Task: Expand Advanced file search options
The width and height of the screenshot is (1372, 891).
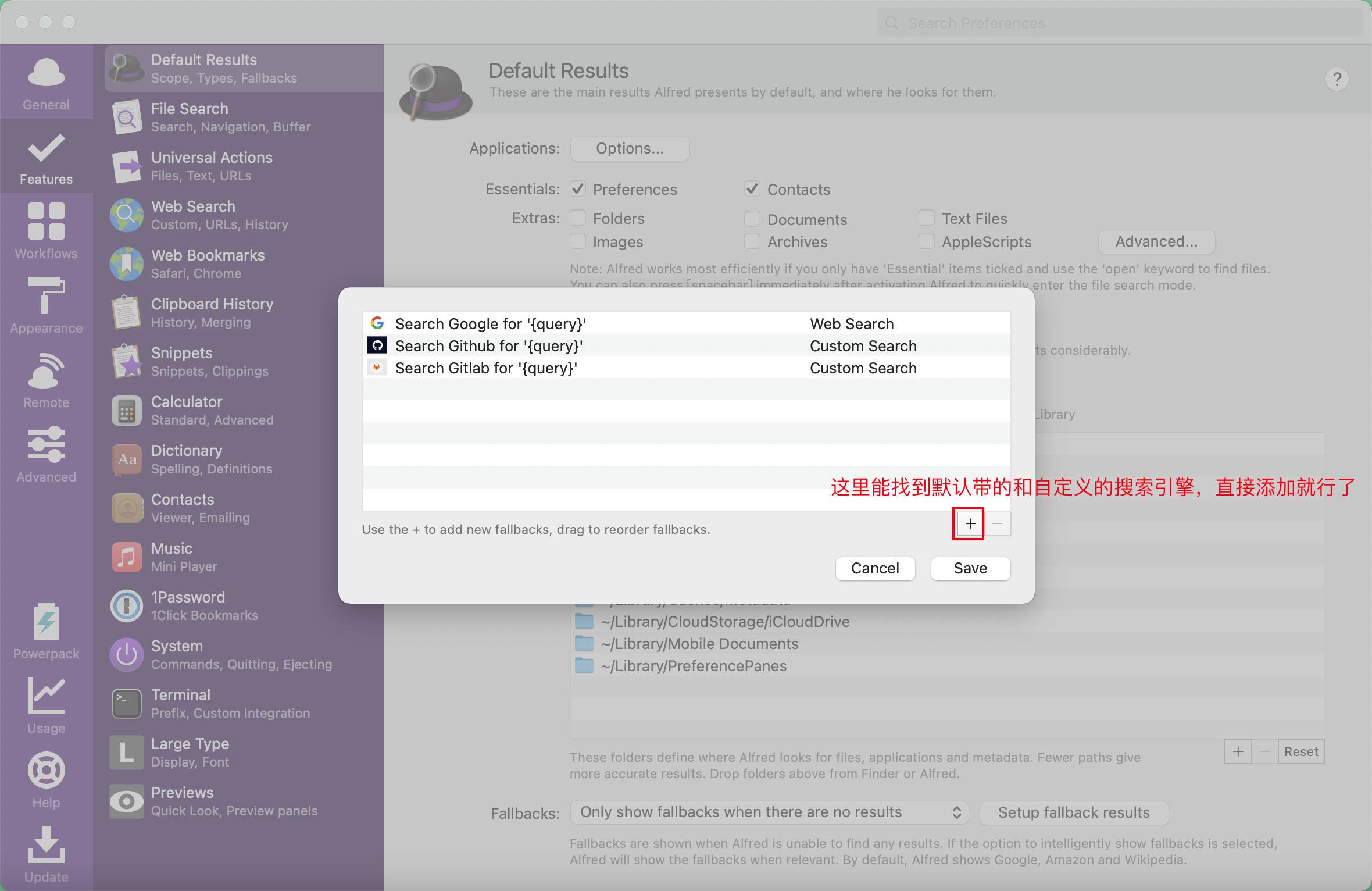Action: coord(1156,240)
